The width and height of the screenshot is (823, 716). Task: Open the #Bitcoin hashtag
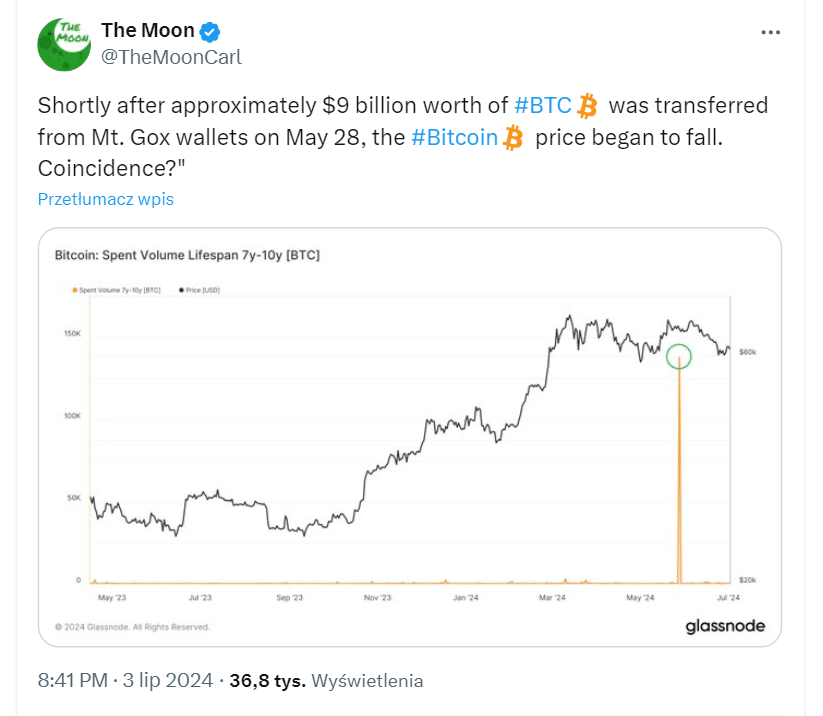[454, 138]
